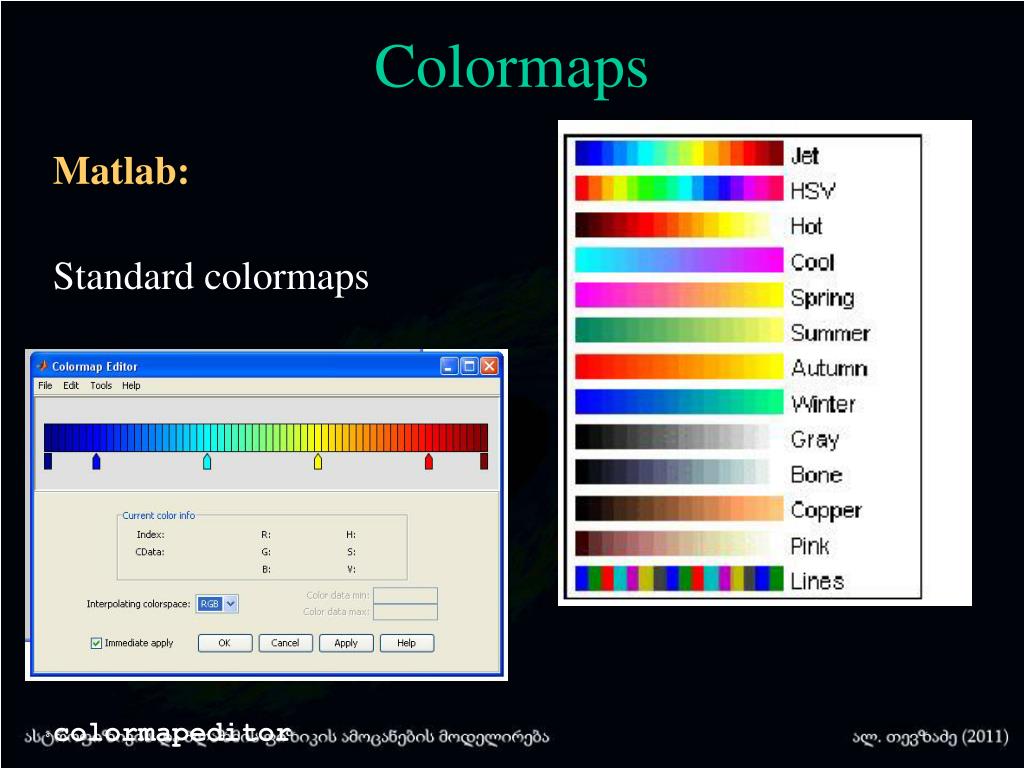Click the 'Copper' label text

tap(826, 511)
